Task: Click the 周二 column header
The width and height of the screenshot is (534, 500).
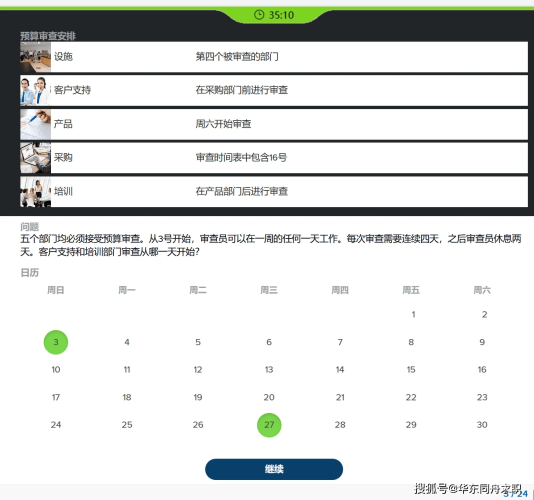Action: [x=198, y=290]
